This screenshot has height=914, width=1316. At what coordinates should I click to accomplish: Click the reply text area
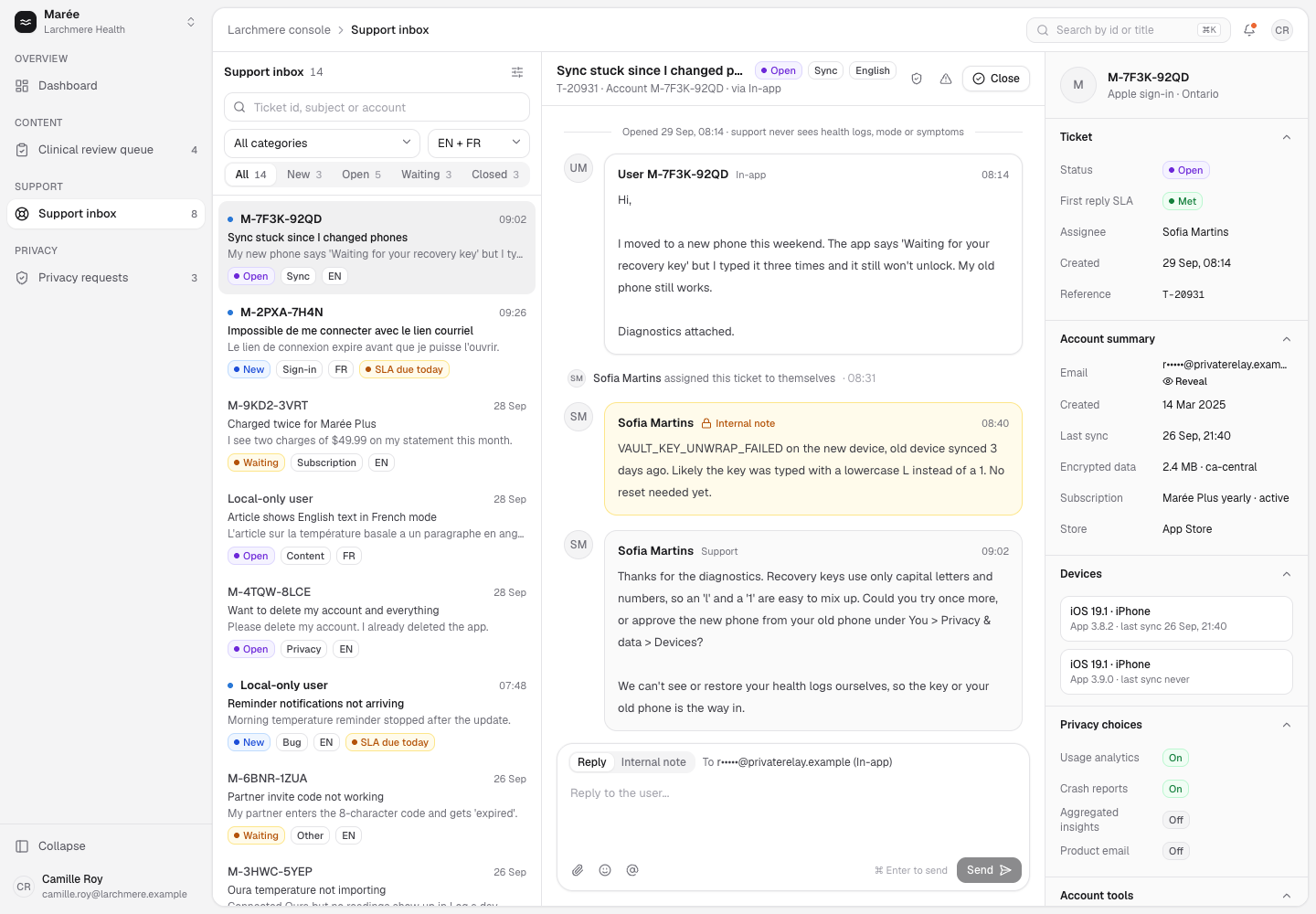tap(793, 813)
